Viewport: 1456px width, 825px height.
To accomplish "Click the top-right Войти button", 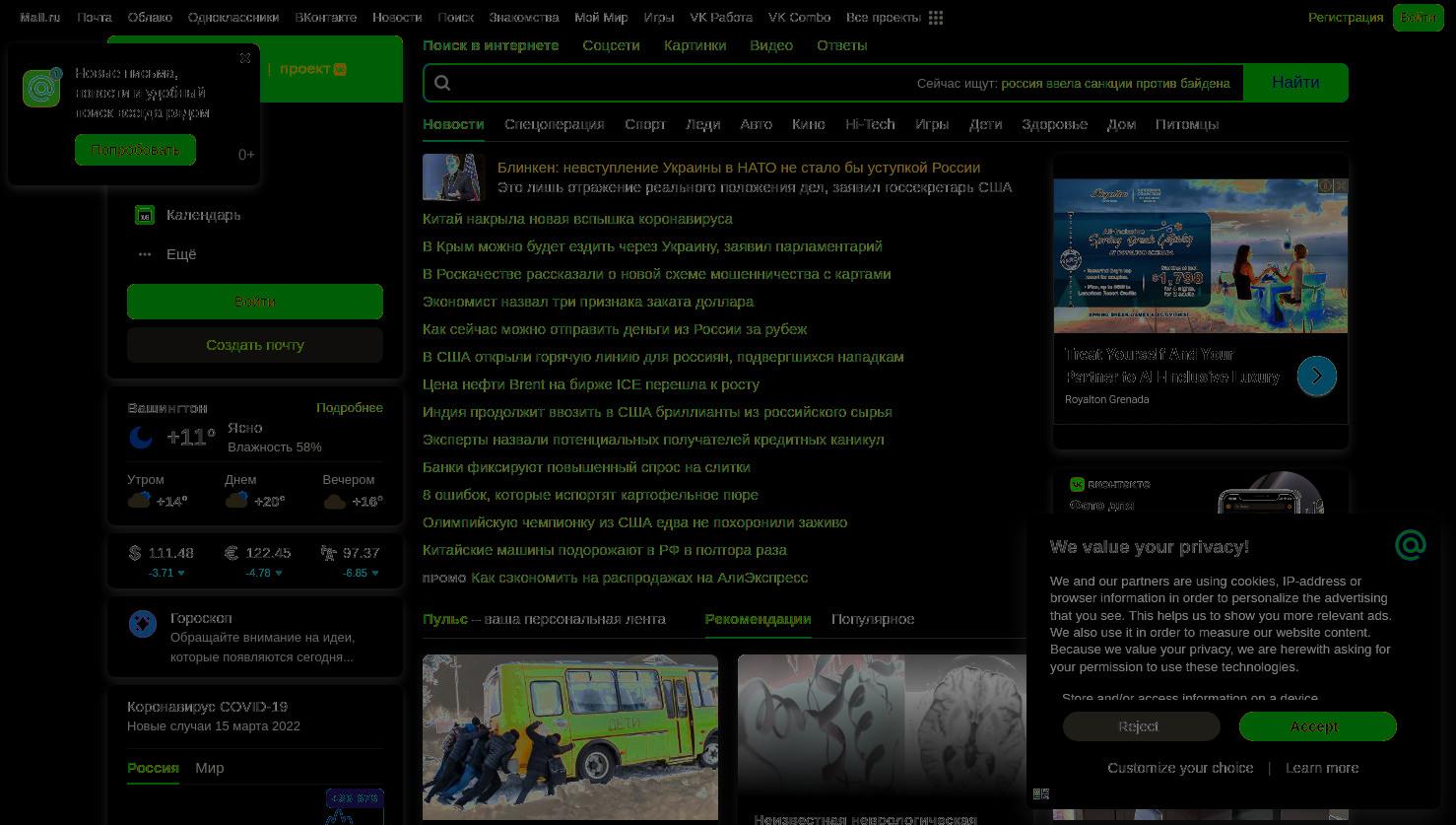I will (x=1418, y=18).
